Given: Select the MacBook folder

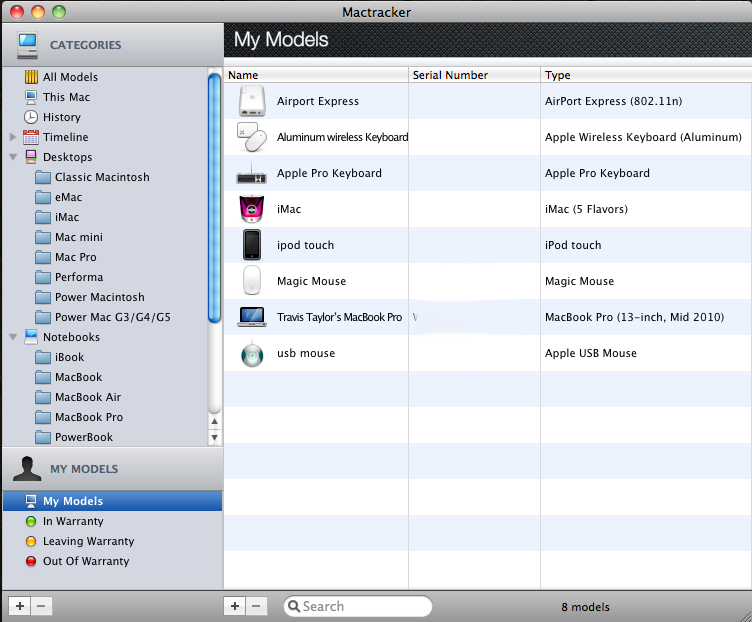Looking at the screenshot, I should tap(69, 377).
